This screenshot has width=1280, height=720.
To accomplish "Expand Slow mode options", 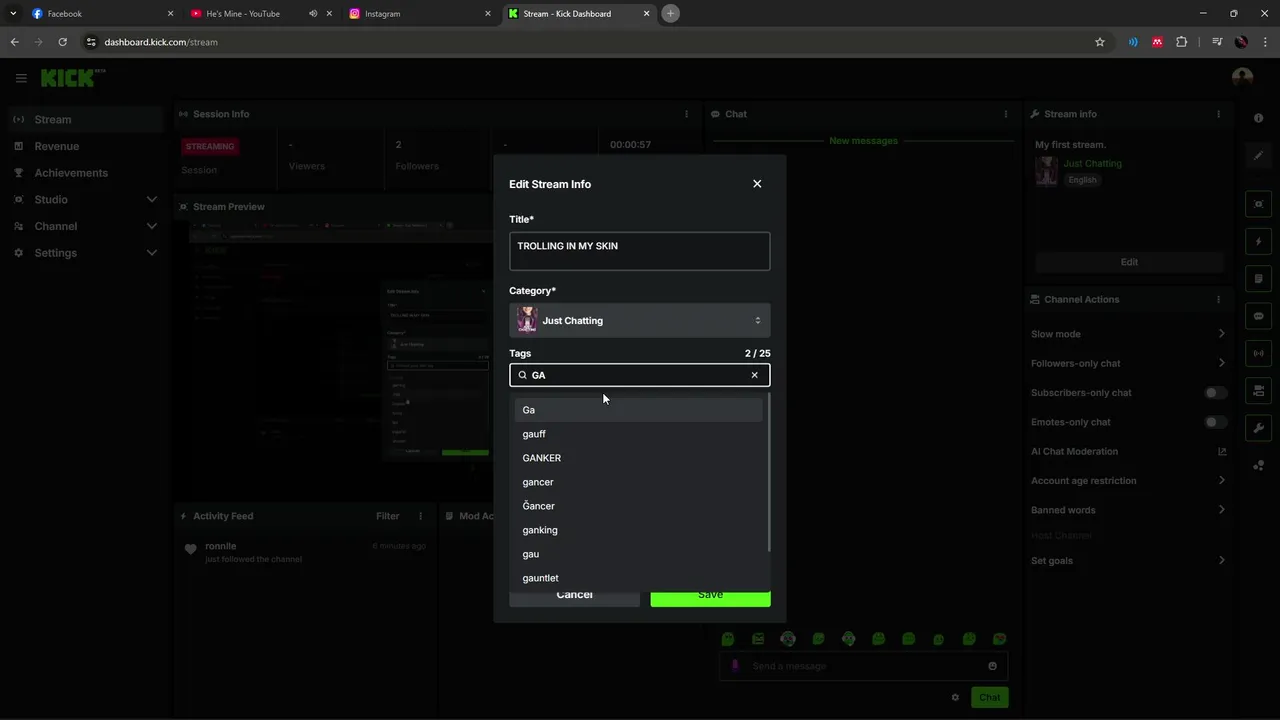I will click(1221, 334).
